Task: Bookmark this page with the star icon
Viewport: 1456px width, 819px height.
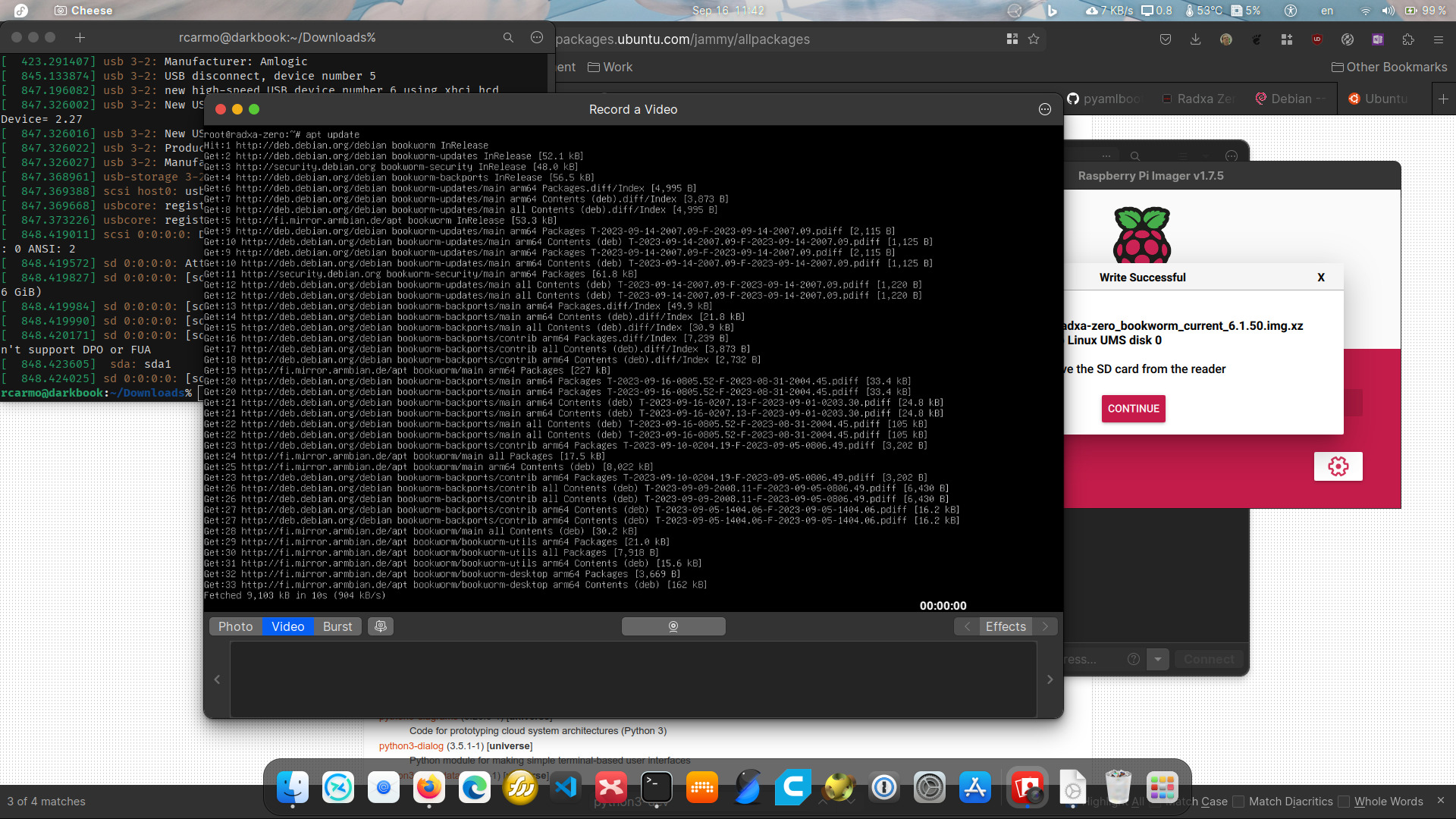Action: (x=1034, y=39)
